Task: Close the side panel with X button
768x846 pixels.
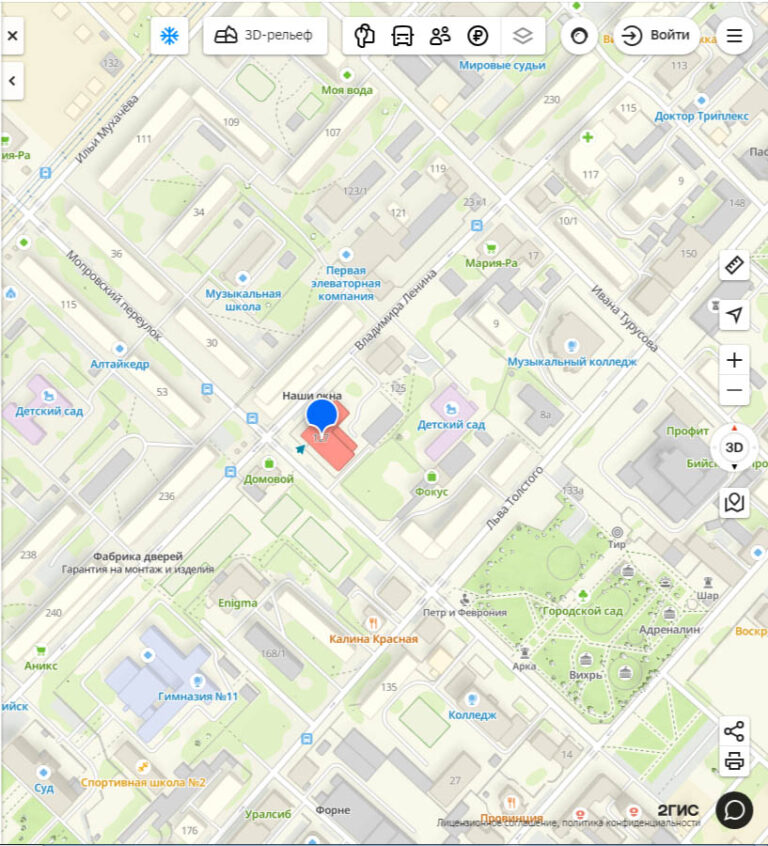Action: [x=12, y=36]
